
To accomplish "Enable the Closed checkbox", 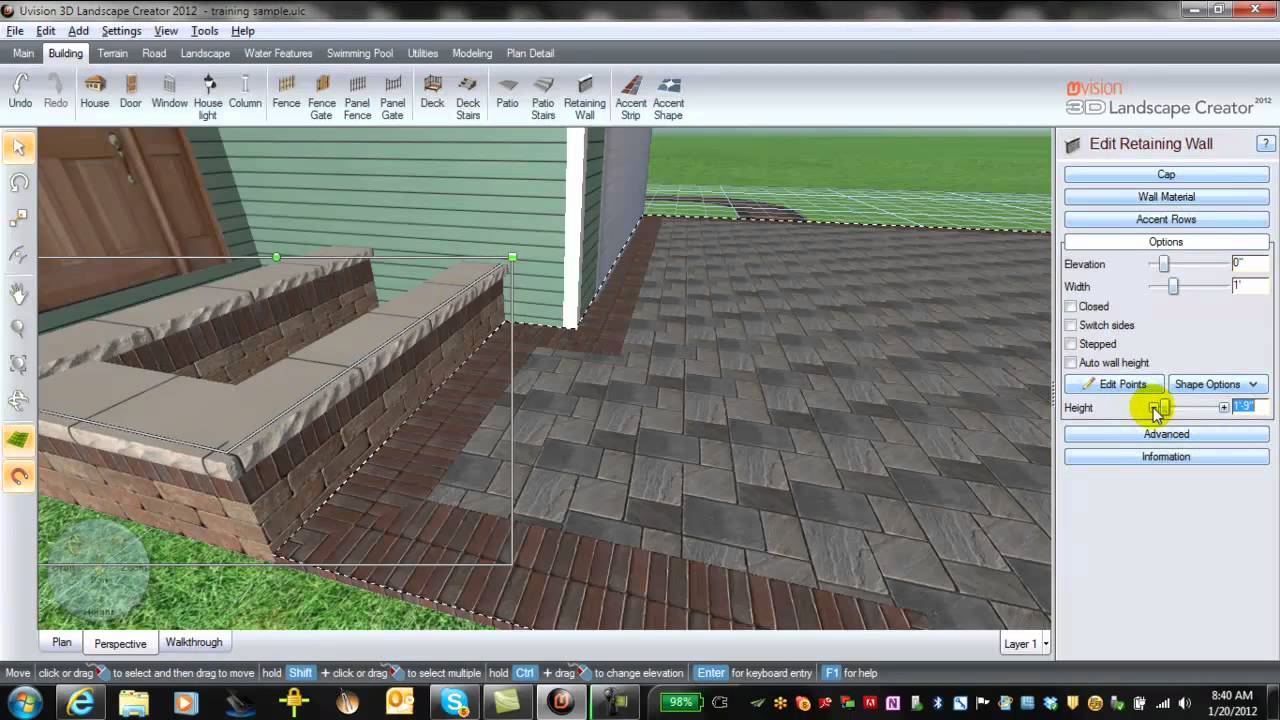I will (x=1071, y=307).
